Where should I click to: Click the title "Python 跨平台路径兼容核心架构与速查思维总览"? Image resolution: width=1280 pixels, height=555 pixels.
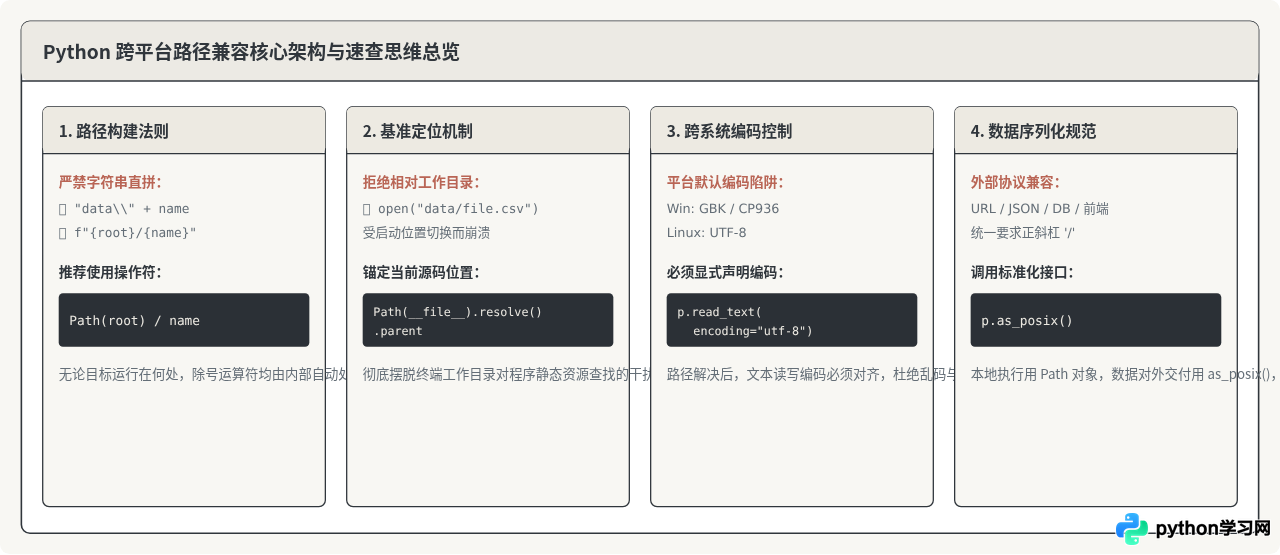(251, 52)
